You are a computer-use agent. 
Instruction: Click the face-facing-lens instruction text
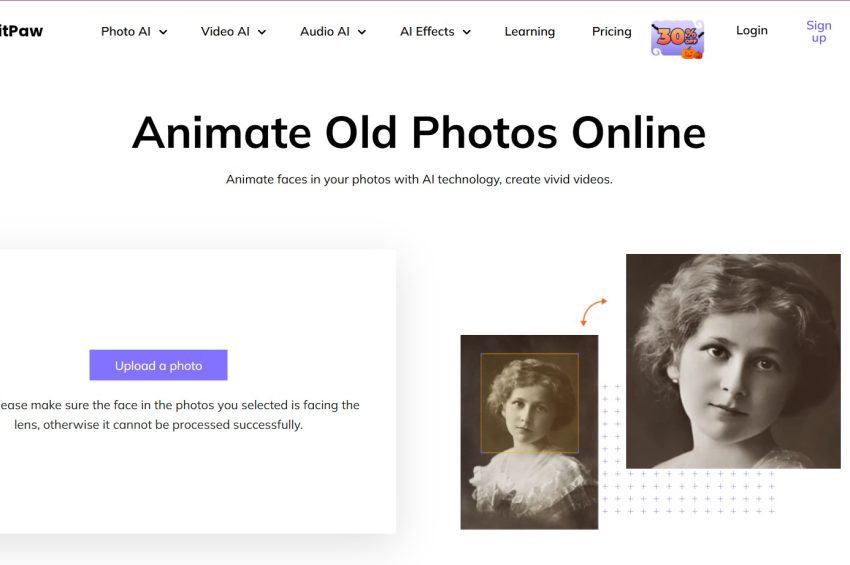[180, 415]
